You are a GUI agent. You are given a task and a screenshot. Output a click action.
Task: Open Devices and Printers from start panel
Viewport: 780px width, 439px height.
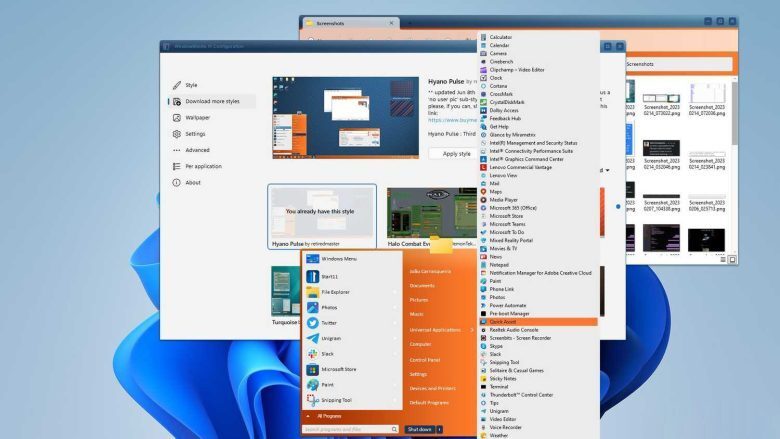pyautogui.click(x=432, y=388)
